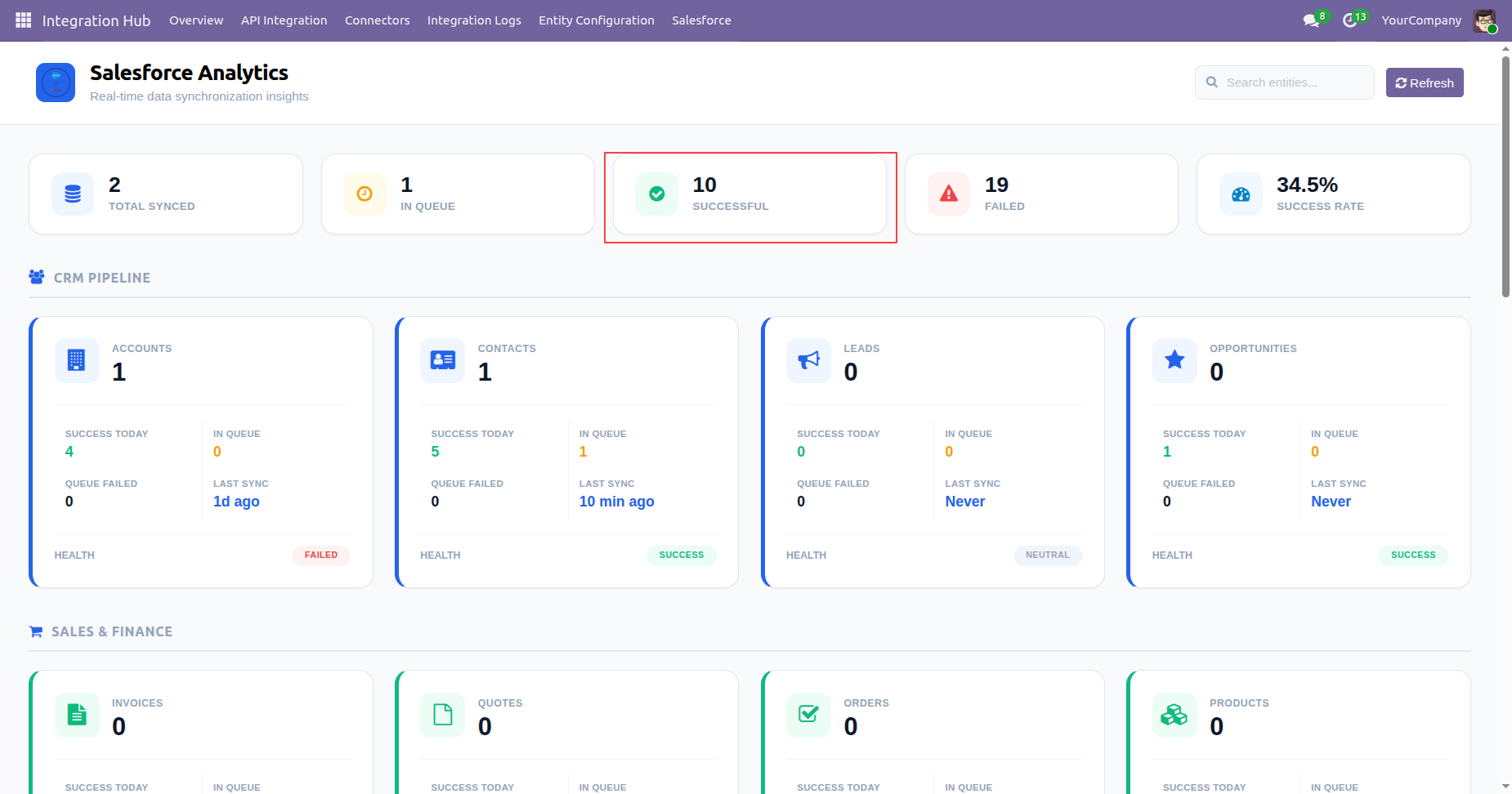Click the Opportunities success today value 1

[x=1167, y=452]
